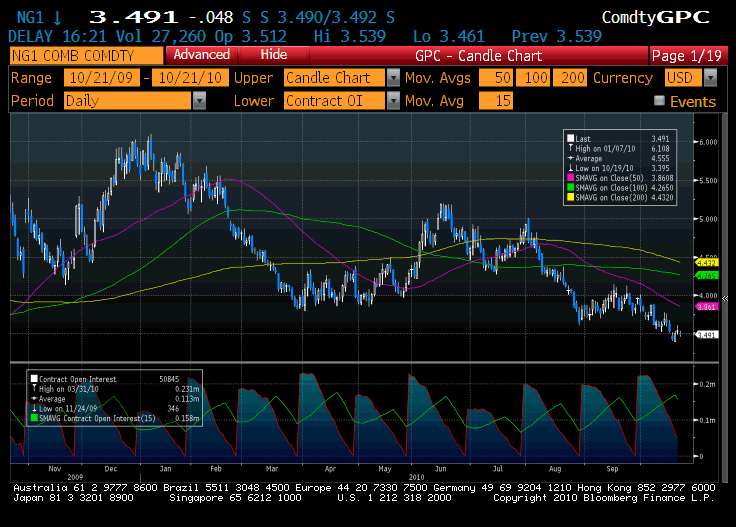The height and width of the screenshot is (527, 736).
Task: Click the Low on 10/19/10 legend marker
Action: coord(570,167)
